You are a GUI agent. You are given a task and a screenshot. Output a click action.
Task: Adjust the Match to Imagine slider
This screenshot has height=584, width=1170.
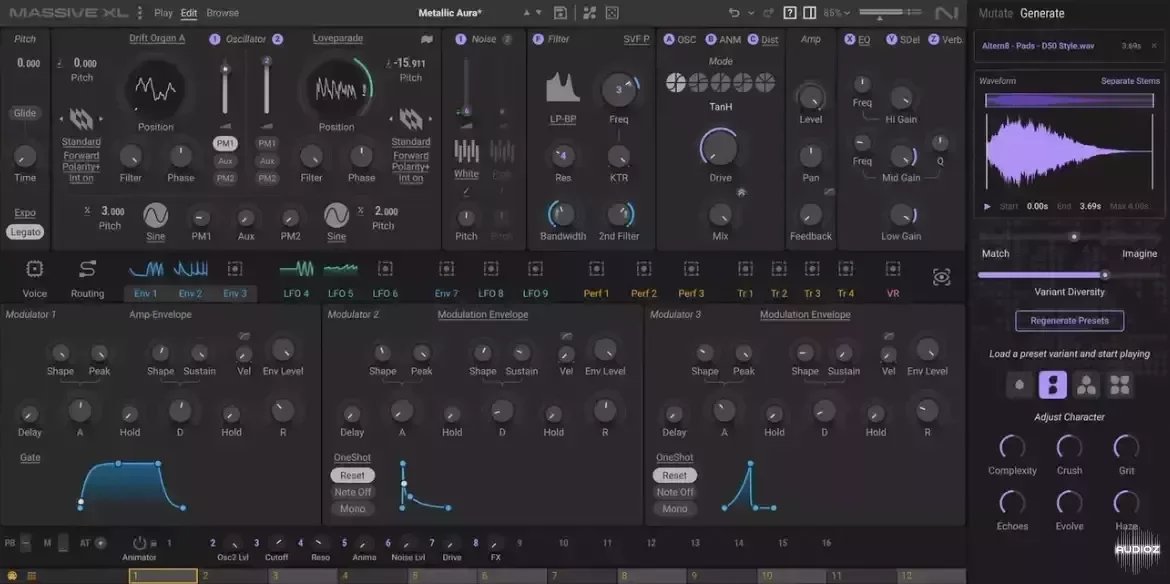1069,237
